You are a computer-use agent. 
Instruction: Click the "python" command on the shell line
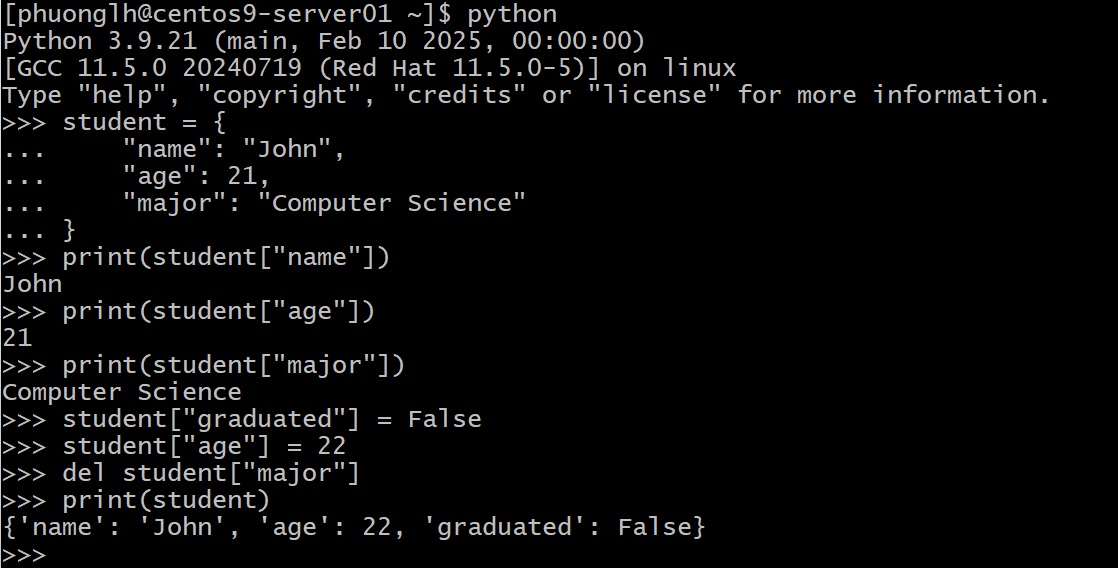pos(512,14)
